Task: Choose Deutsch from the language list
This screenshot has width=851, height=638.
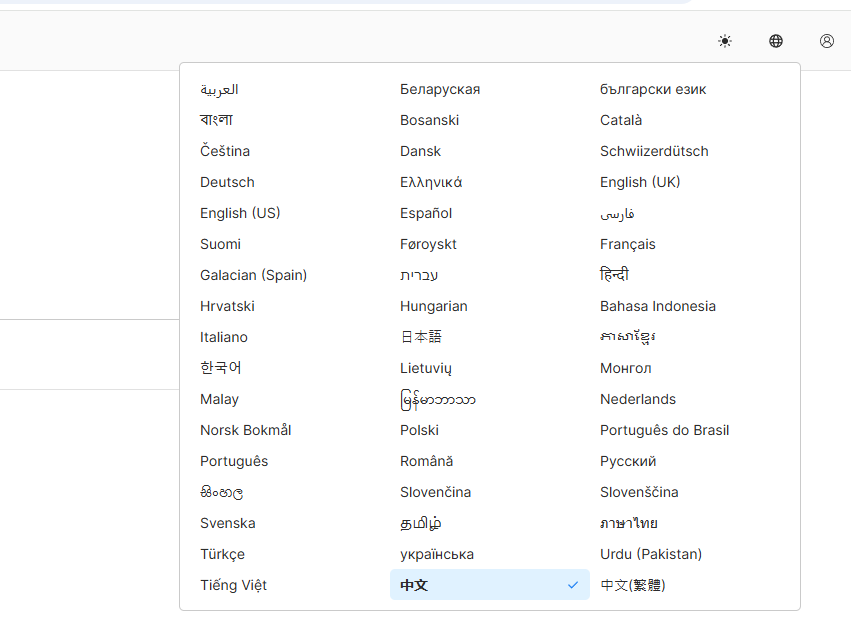Action: [227, 182]
